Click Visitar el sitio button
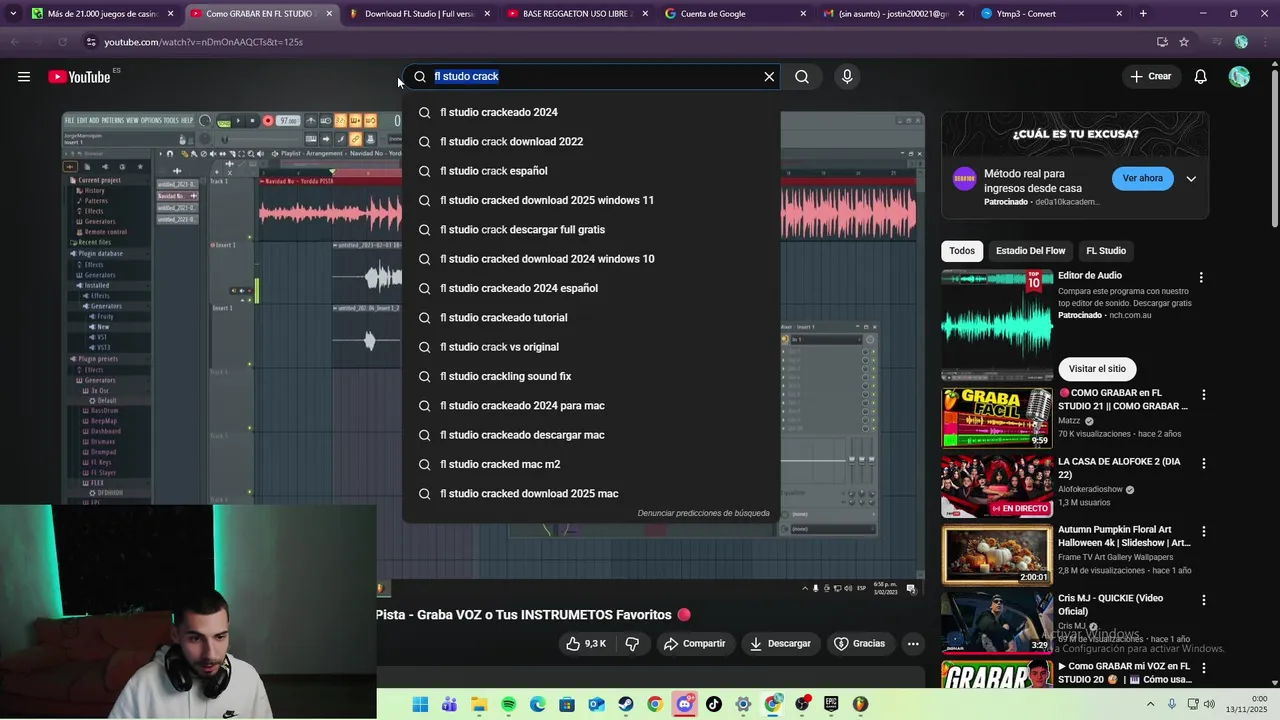The width and height of the screenshot is (1280, 720). [1097, 369]
